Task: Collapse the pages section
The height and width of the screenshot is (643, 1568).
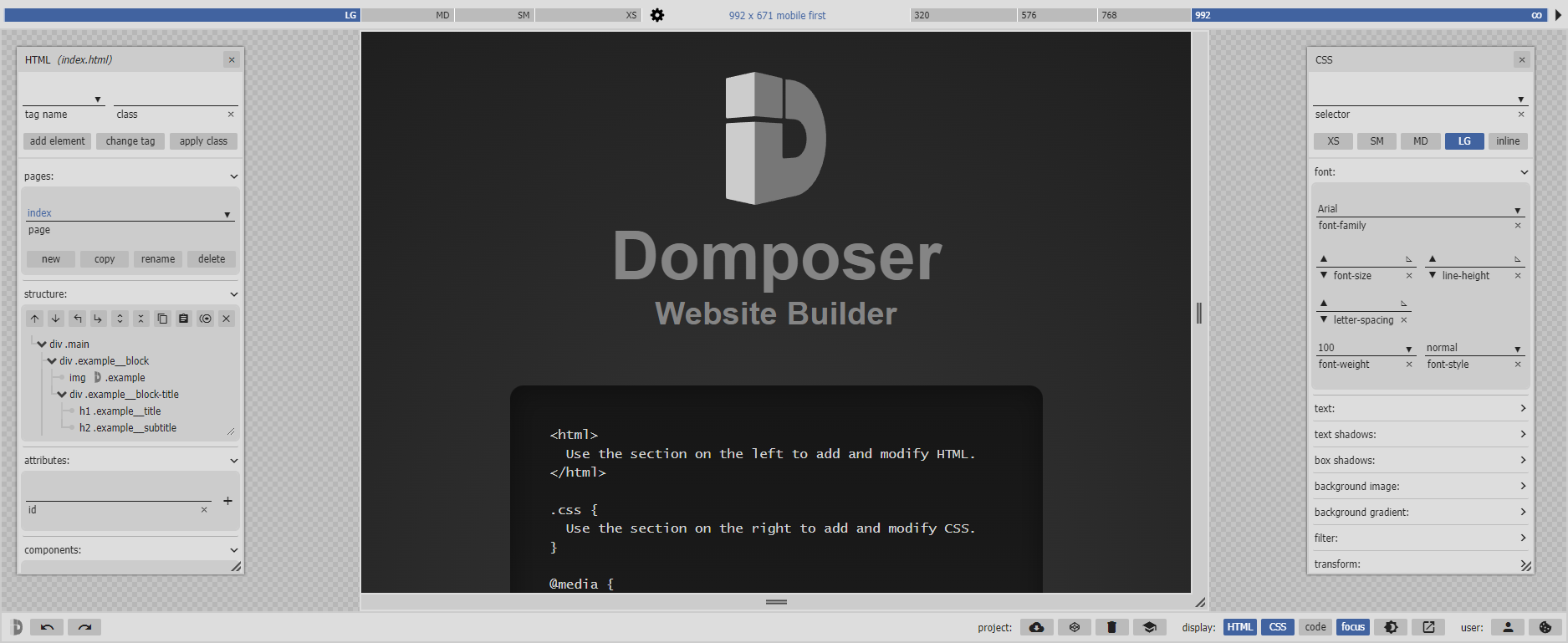Action: pos(234,176)
